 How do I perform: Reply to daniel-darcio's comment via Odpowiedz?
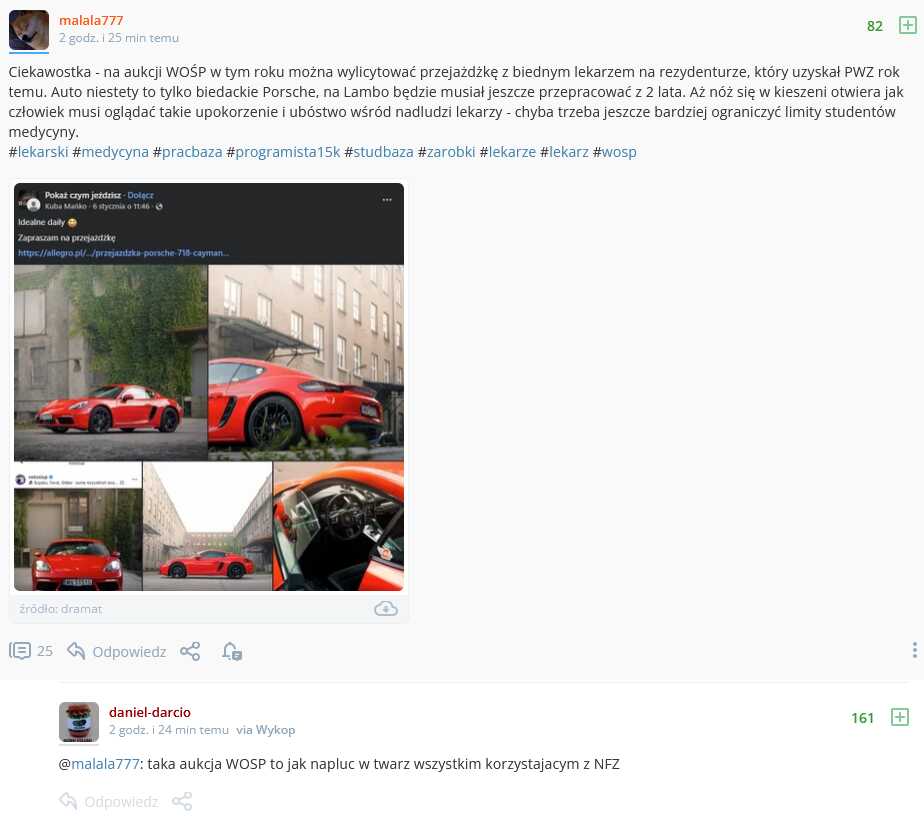[x=109, y=801]
